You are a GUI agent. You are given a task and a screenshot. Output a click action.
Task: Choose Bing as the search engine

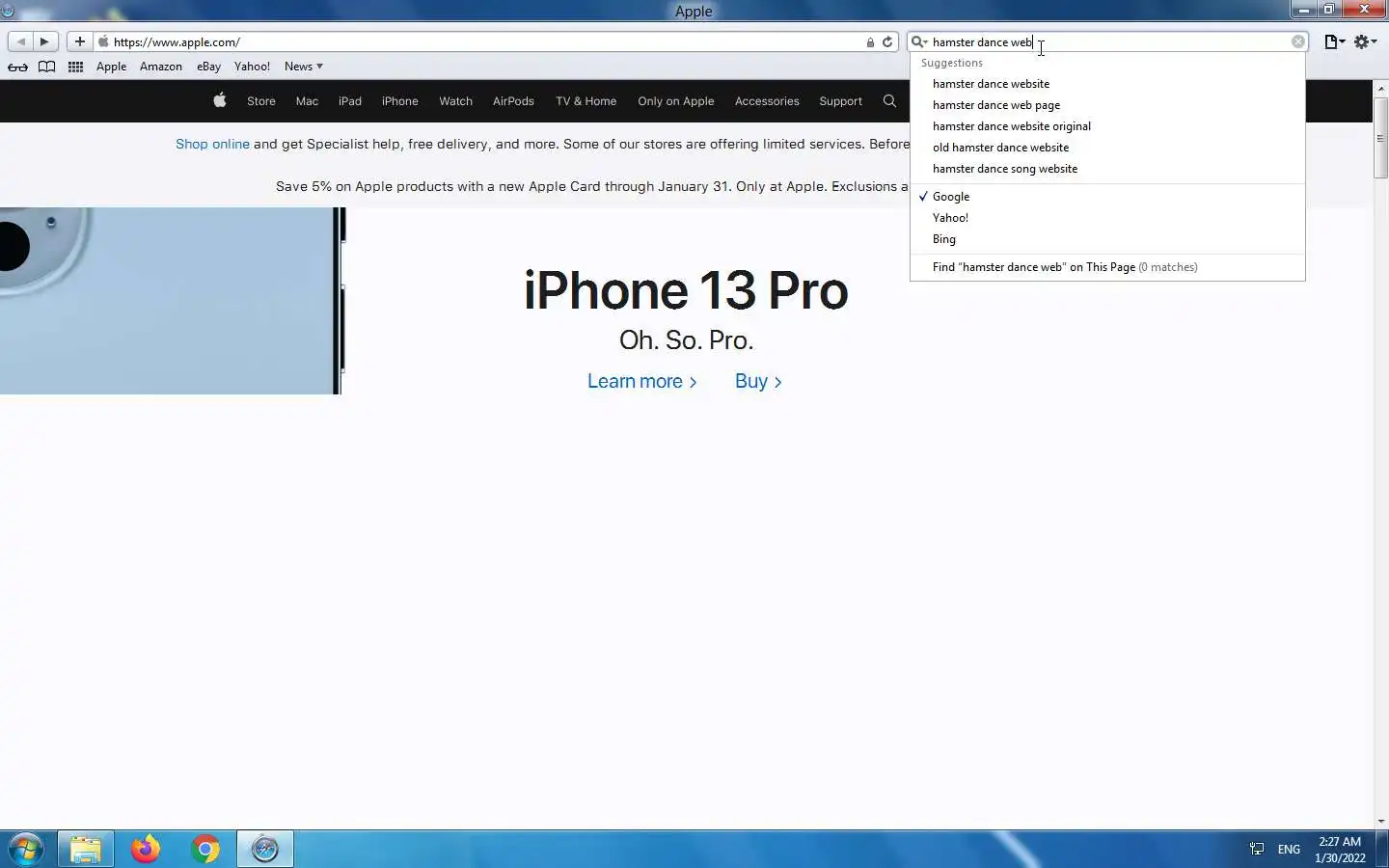(1107, 239)
